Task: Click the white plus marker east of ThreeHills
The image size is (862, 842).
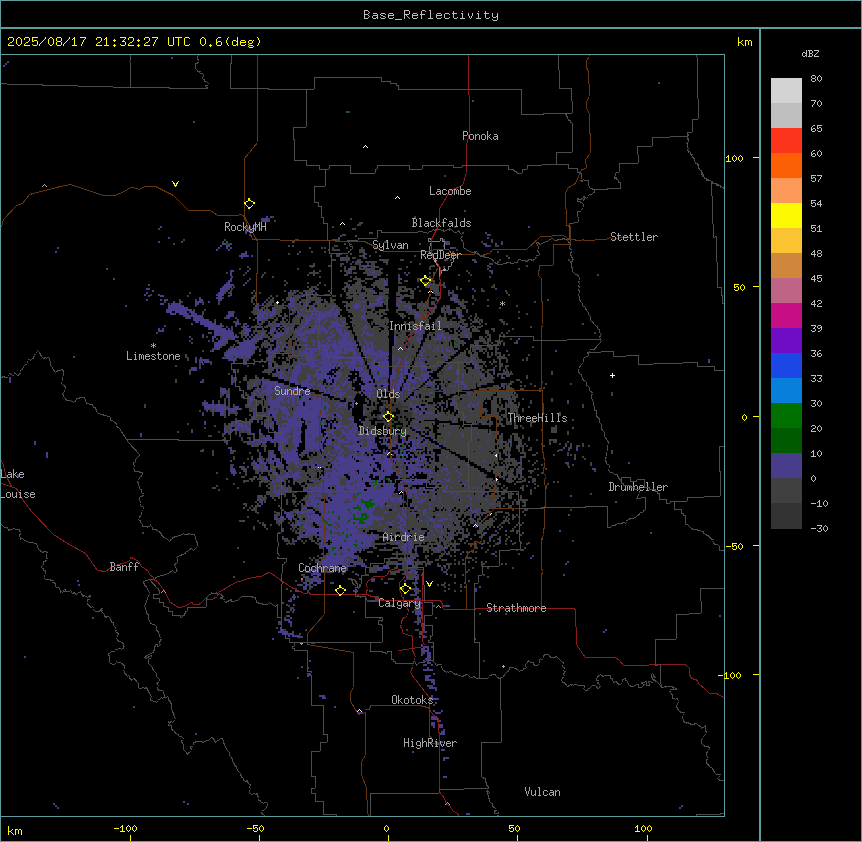Action: coord(612,375)
